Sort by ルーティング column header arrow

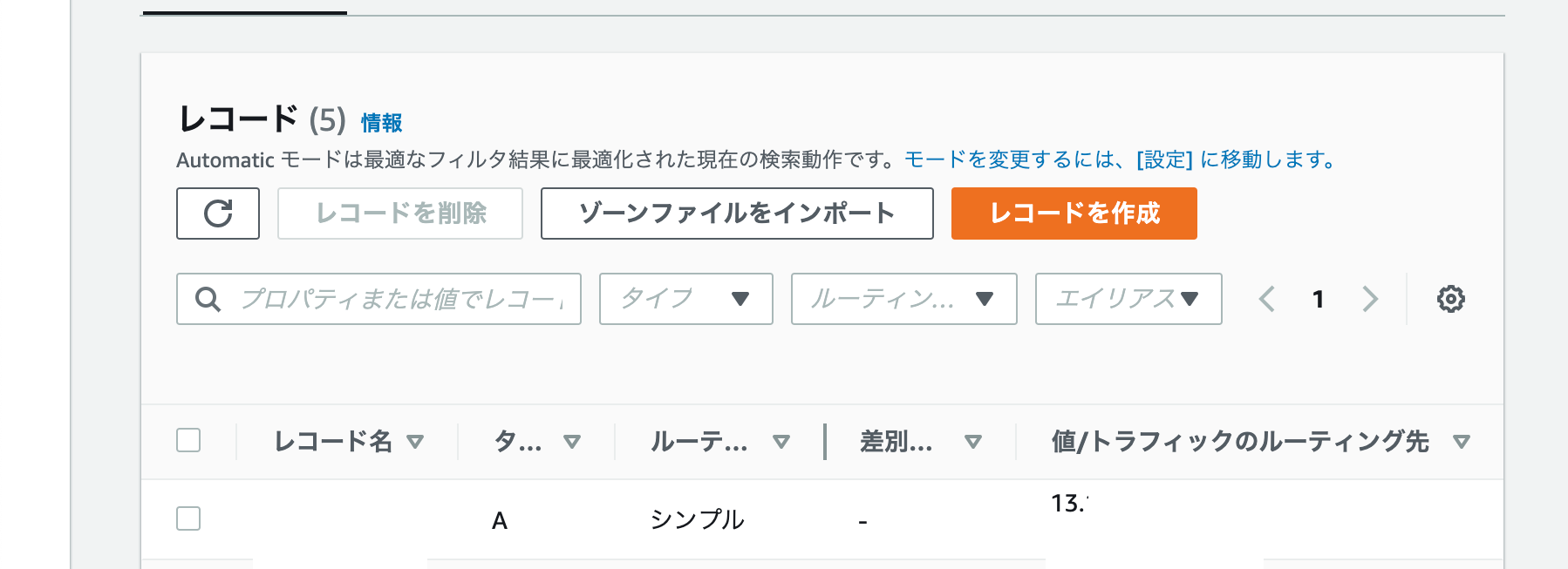(x=781, y=442)
